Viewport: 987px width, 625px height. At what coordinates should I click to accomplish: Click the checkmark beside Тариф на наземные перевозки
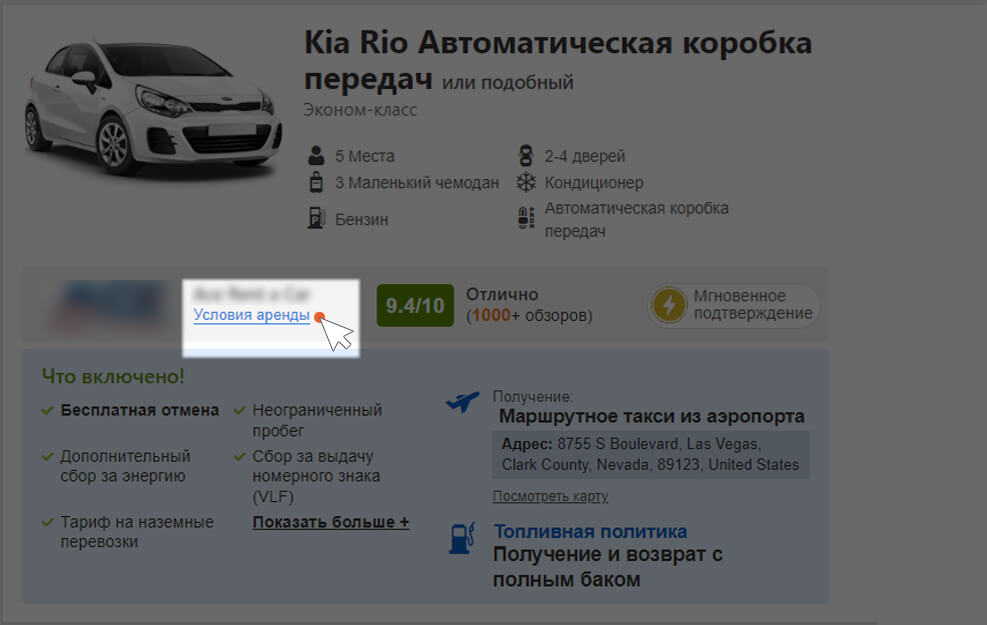[x=47, y=522]
